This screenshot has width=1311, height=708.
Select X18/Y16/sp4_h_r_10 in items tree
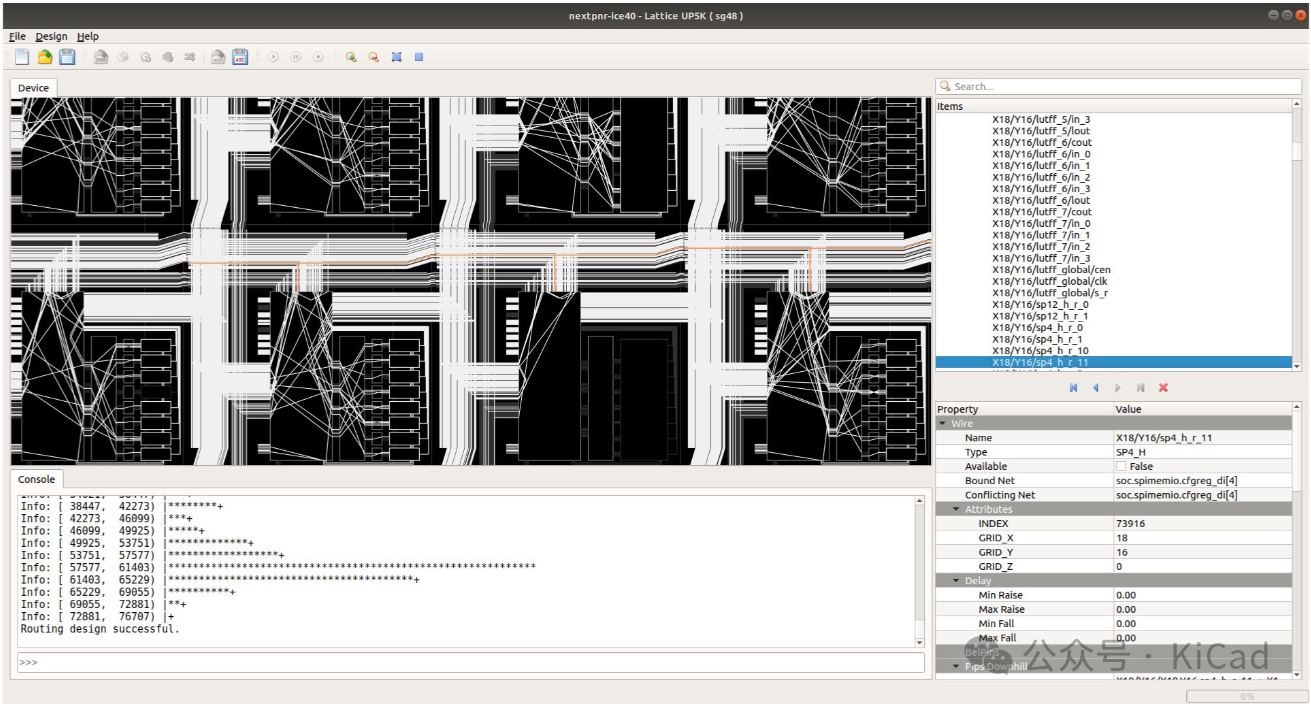(x=1040, y=351)
